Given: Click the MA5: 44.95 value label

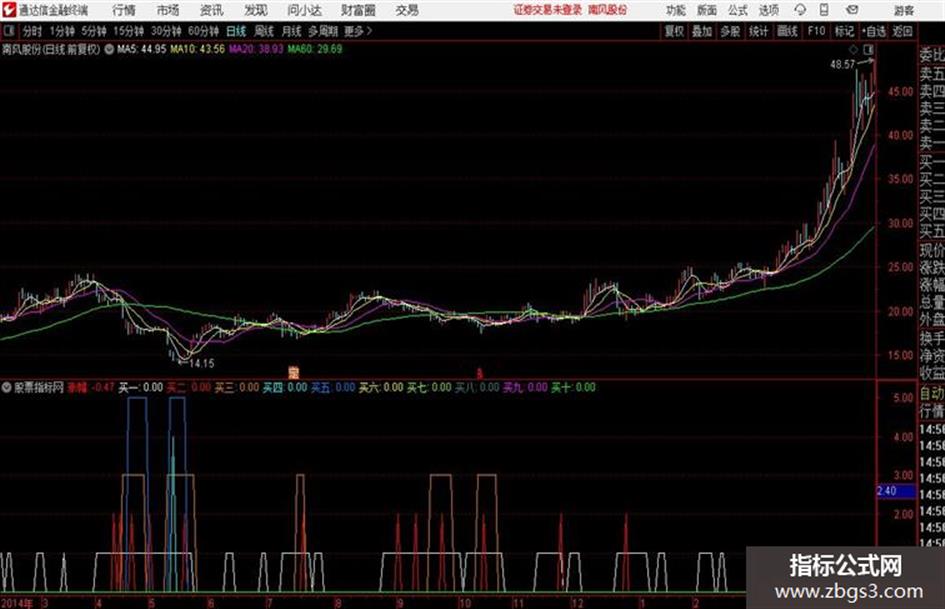Looking at the screenshot, I should tap(142, 49).
